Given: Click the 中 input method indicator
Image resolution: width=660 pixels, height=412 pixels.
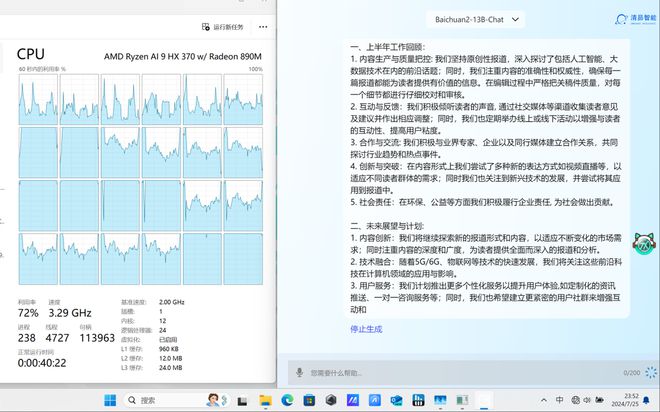Looking at the screenshot, I should click(559, 400).
